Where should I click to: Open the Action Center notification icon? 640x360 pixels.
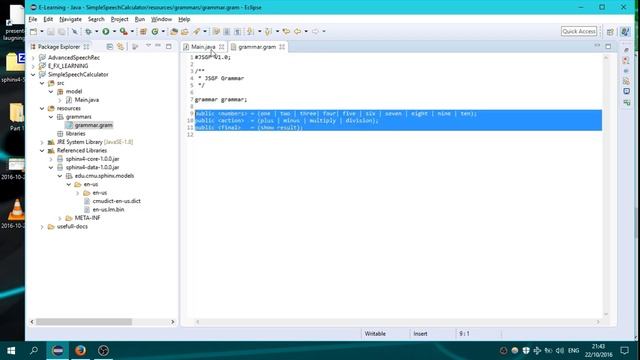[x=624, y=350]
